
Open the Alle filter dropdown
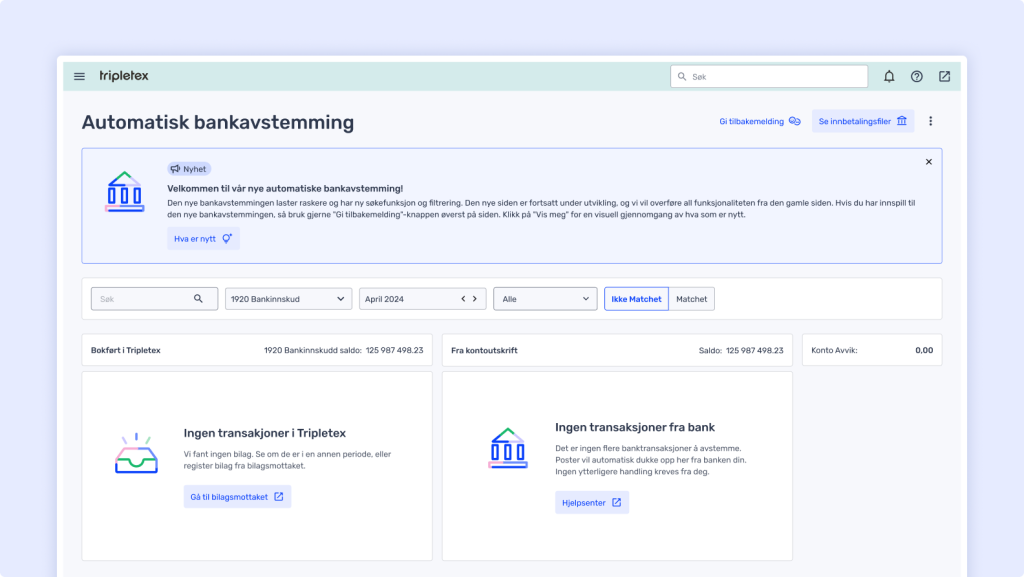tap(545, 299)
